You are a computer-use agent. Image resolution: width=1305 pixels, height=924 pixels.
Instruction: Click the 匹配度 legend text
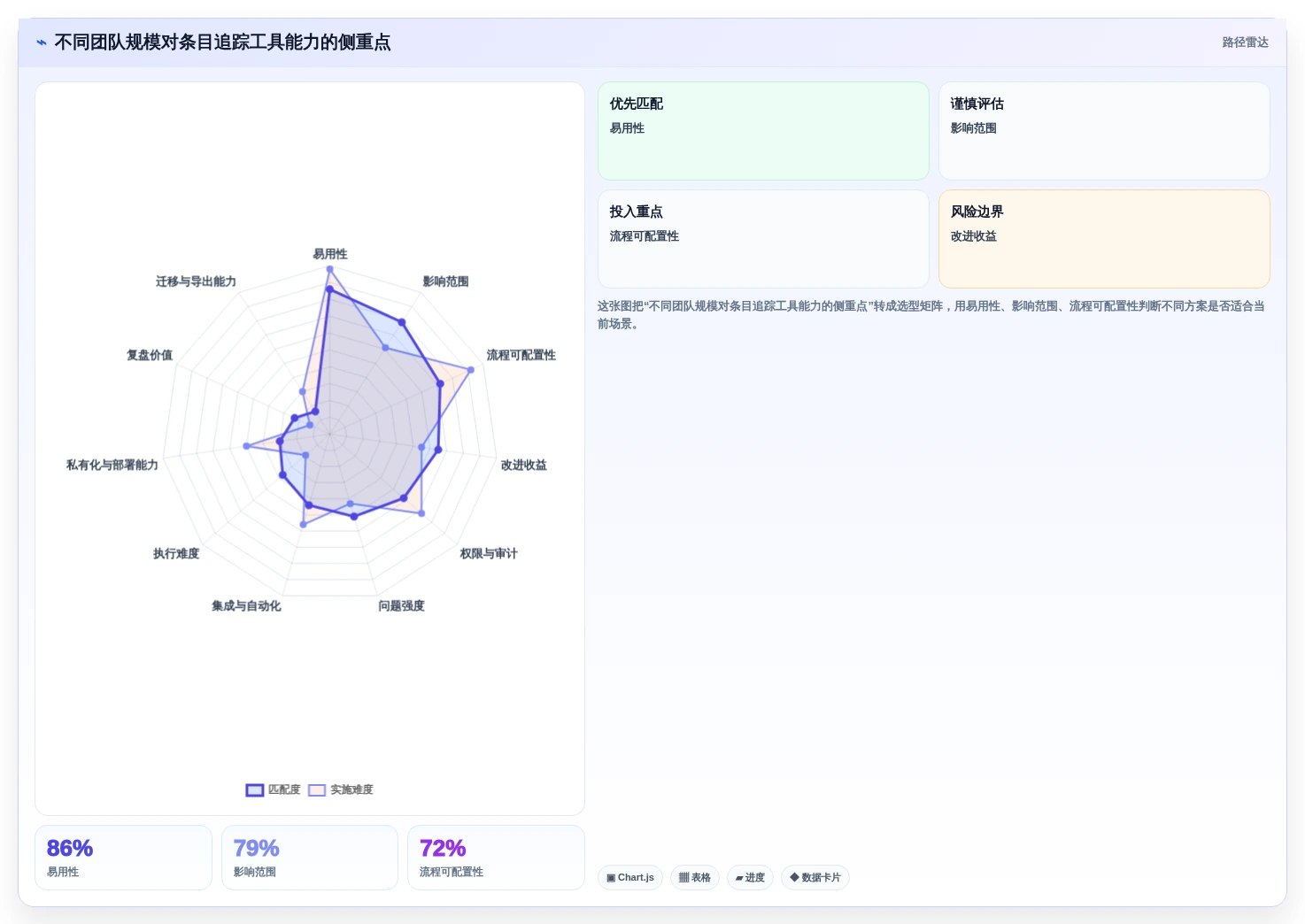coord(284,790)
